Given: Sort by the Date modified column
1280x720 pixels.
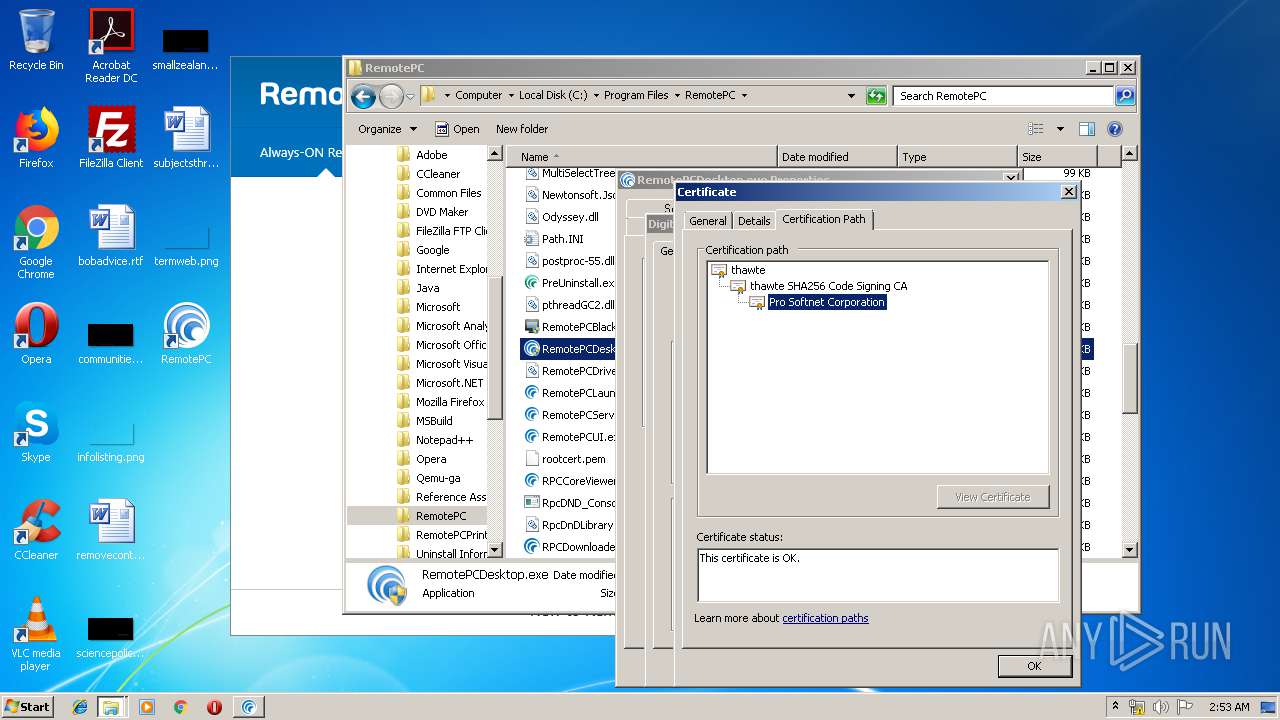Looking at the screenshot, I should (837, 157).
